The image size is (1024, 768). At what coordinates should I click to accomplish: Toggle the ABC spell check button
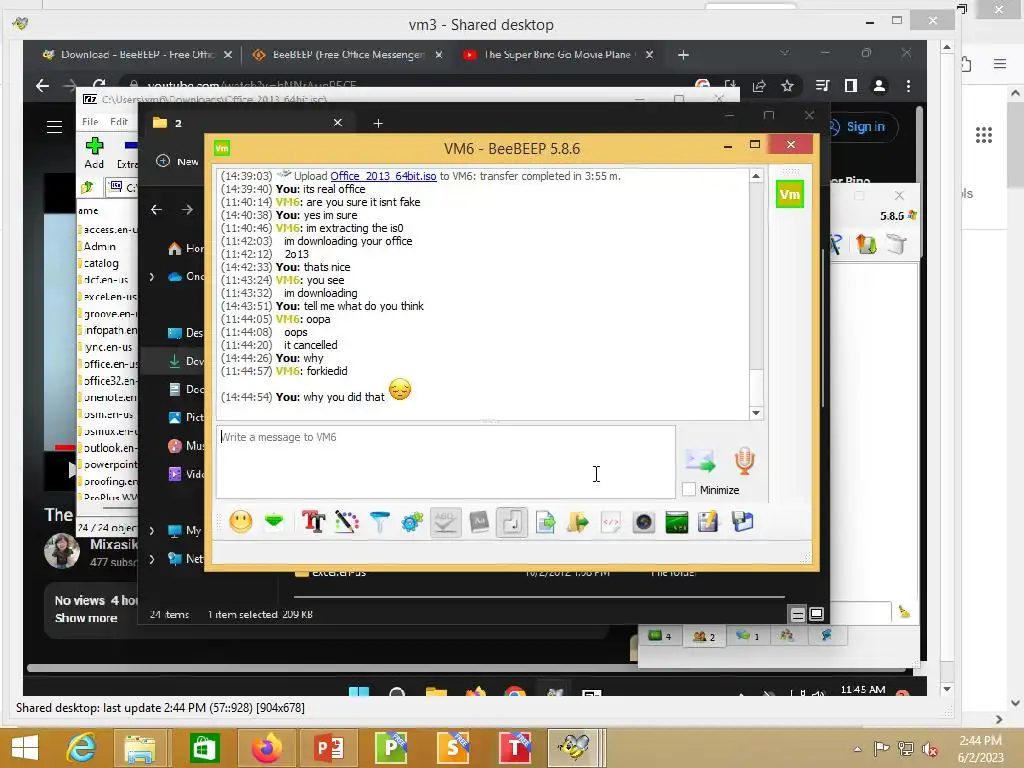click(x=445, y=522)
